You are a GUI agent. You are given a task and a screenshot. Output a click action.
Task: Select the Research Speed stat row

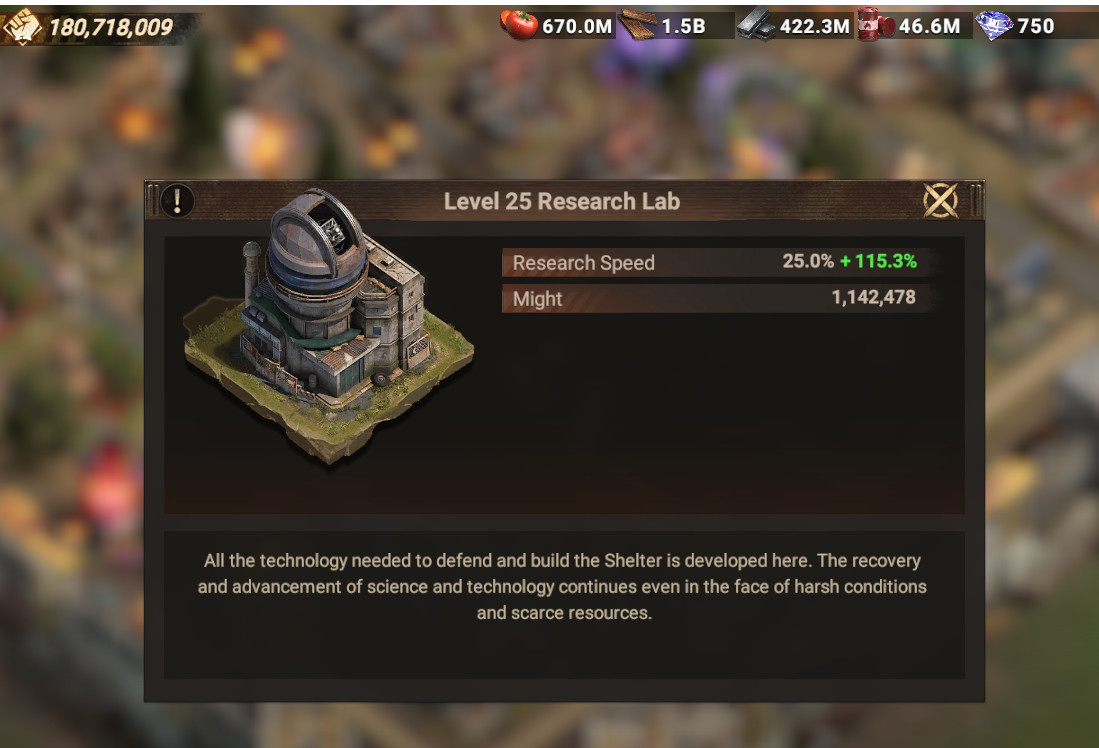click(717, 262)
